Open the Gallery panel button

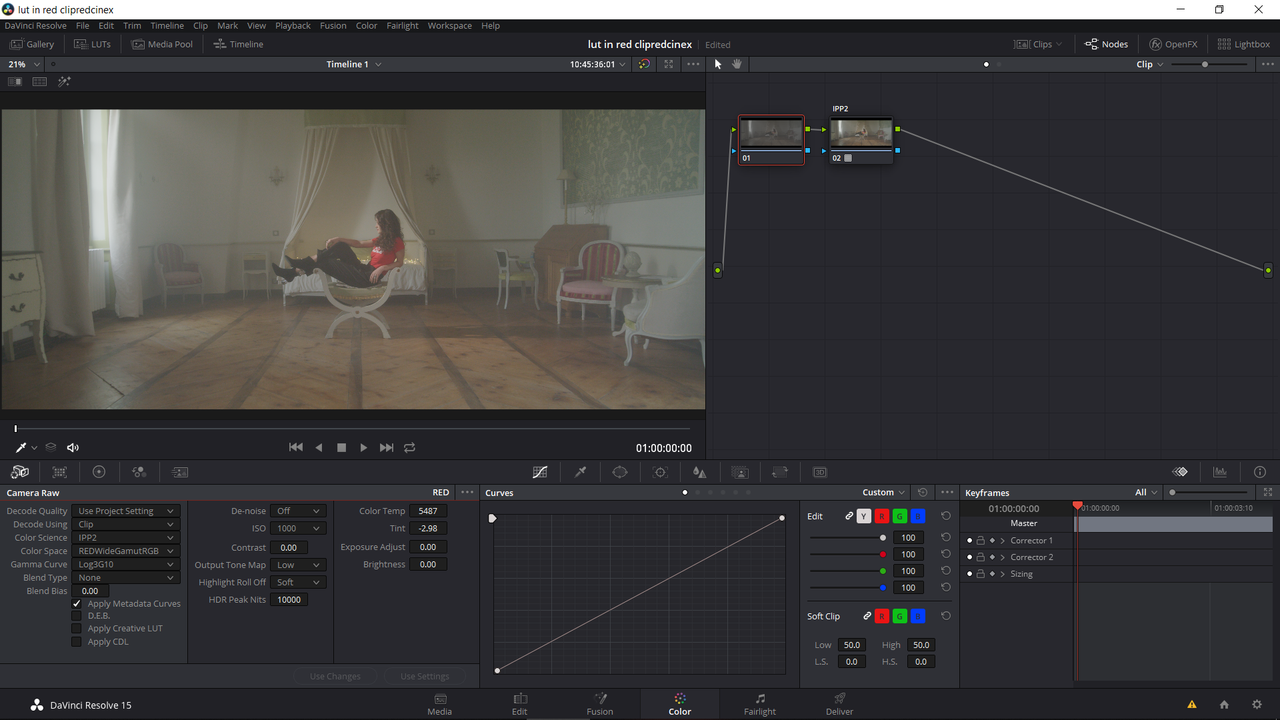pos(32,44)
